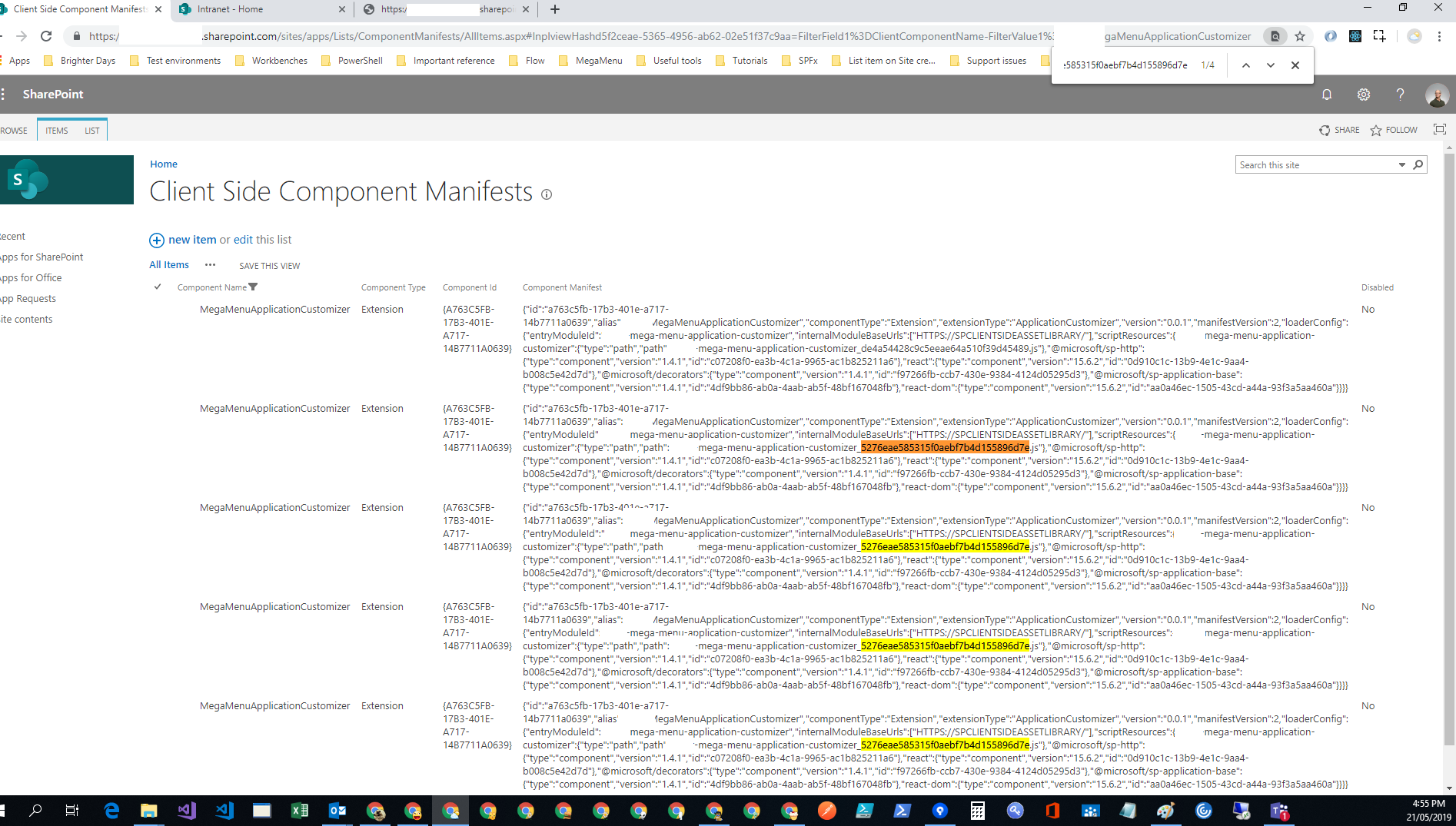Open the MegaMenu bookmark folder
Viewport: 1456px width, 826px height.
click(590, 61)
